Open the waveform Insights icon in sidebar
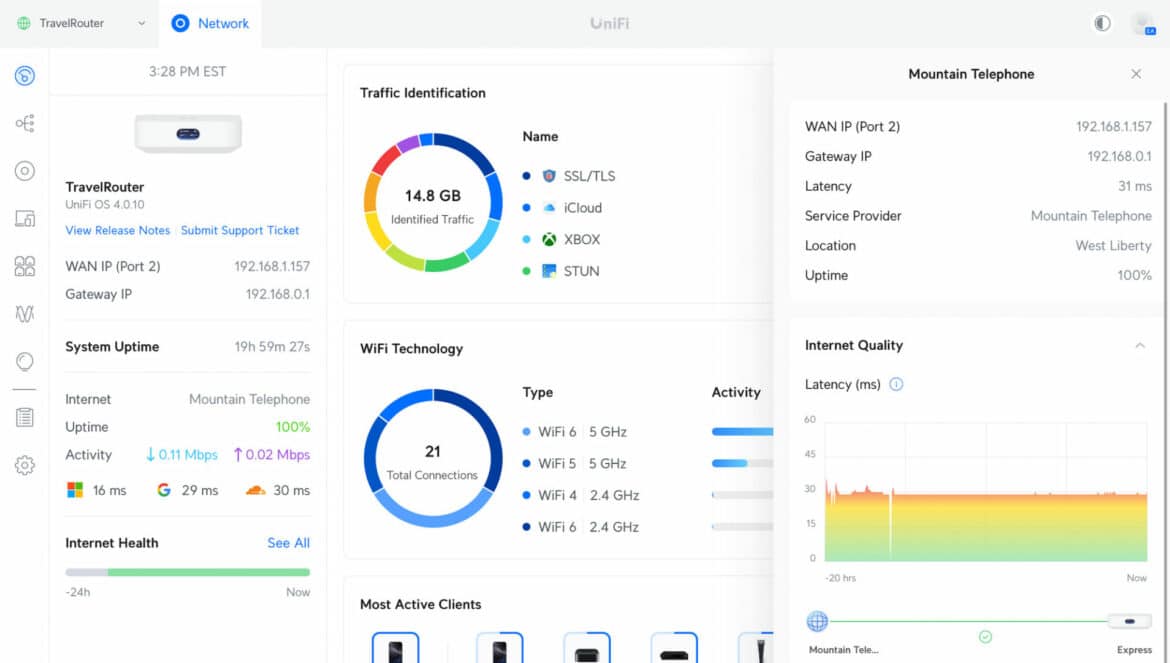The height and width of the screenshot is (663, 1170). 25,314
